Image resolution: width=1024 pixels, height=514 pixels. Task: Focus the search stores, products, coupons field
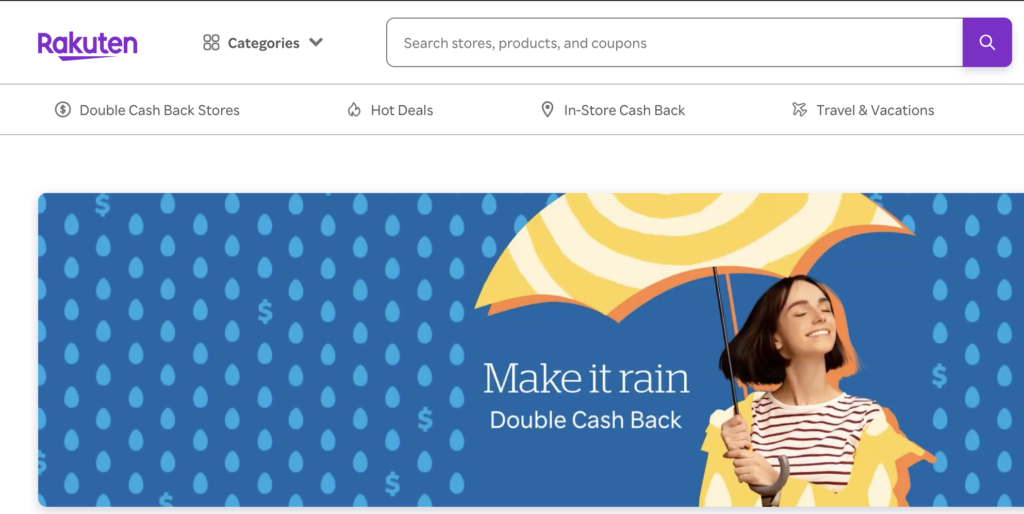pyautogui.click(x=674, y=42)
